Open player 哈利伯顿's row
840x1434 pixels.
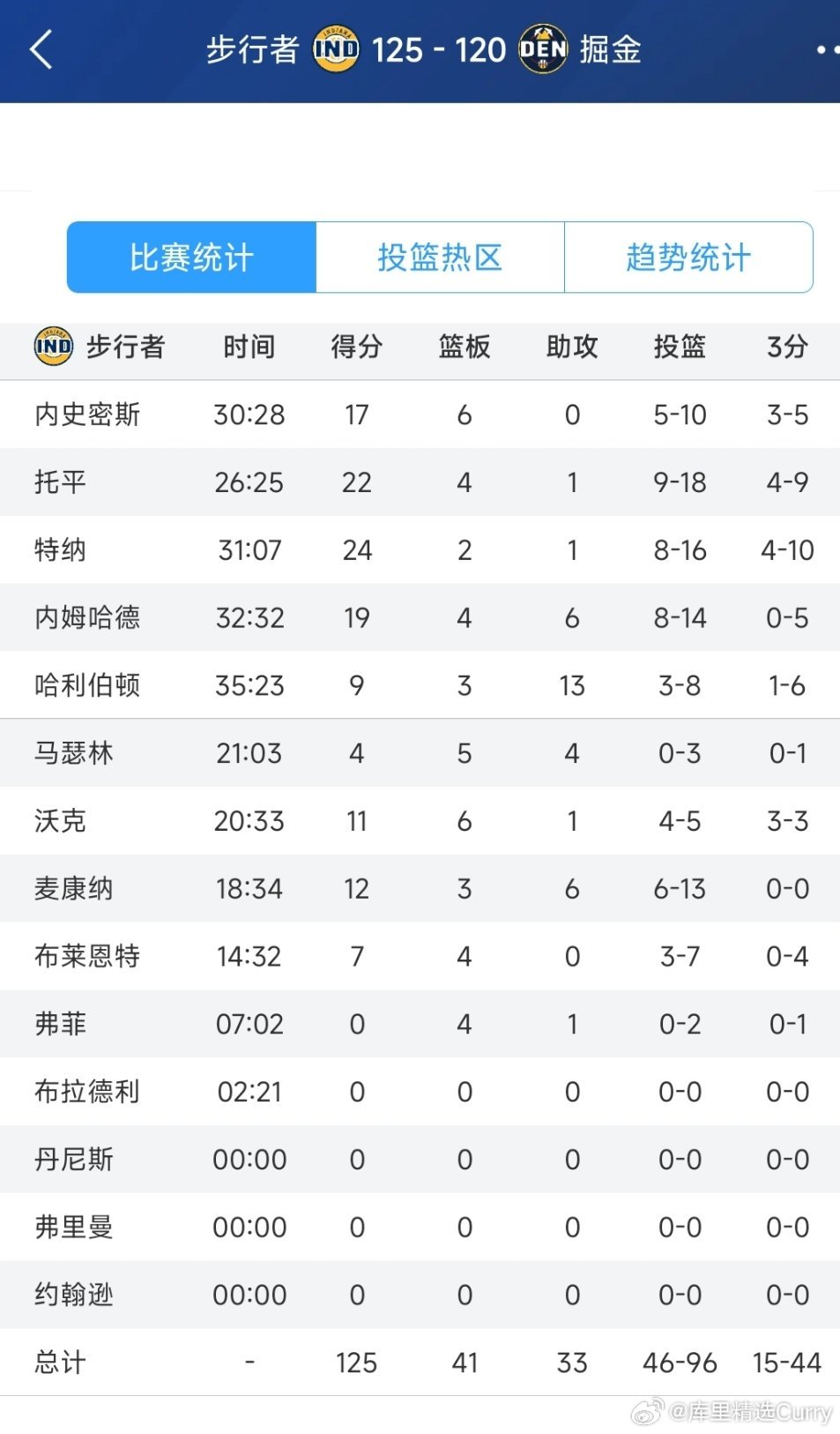[420, 685]
